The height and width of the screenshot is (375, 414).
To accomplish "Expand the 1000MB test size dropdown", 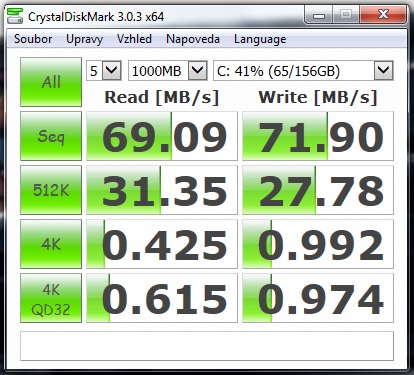I will pyautogui.click(x=198, y=70).
